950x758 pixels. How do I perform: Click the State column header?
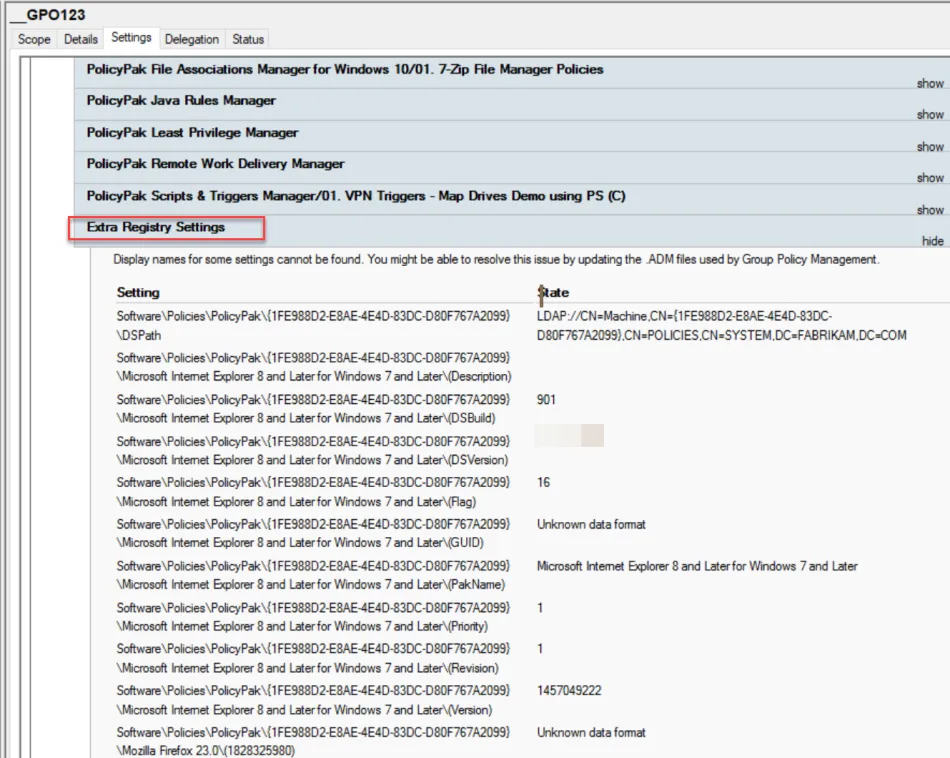(553, 293)
